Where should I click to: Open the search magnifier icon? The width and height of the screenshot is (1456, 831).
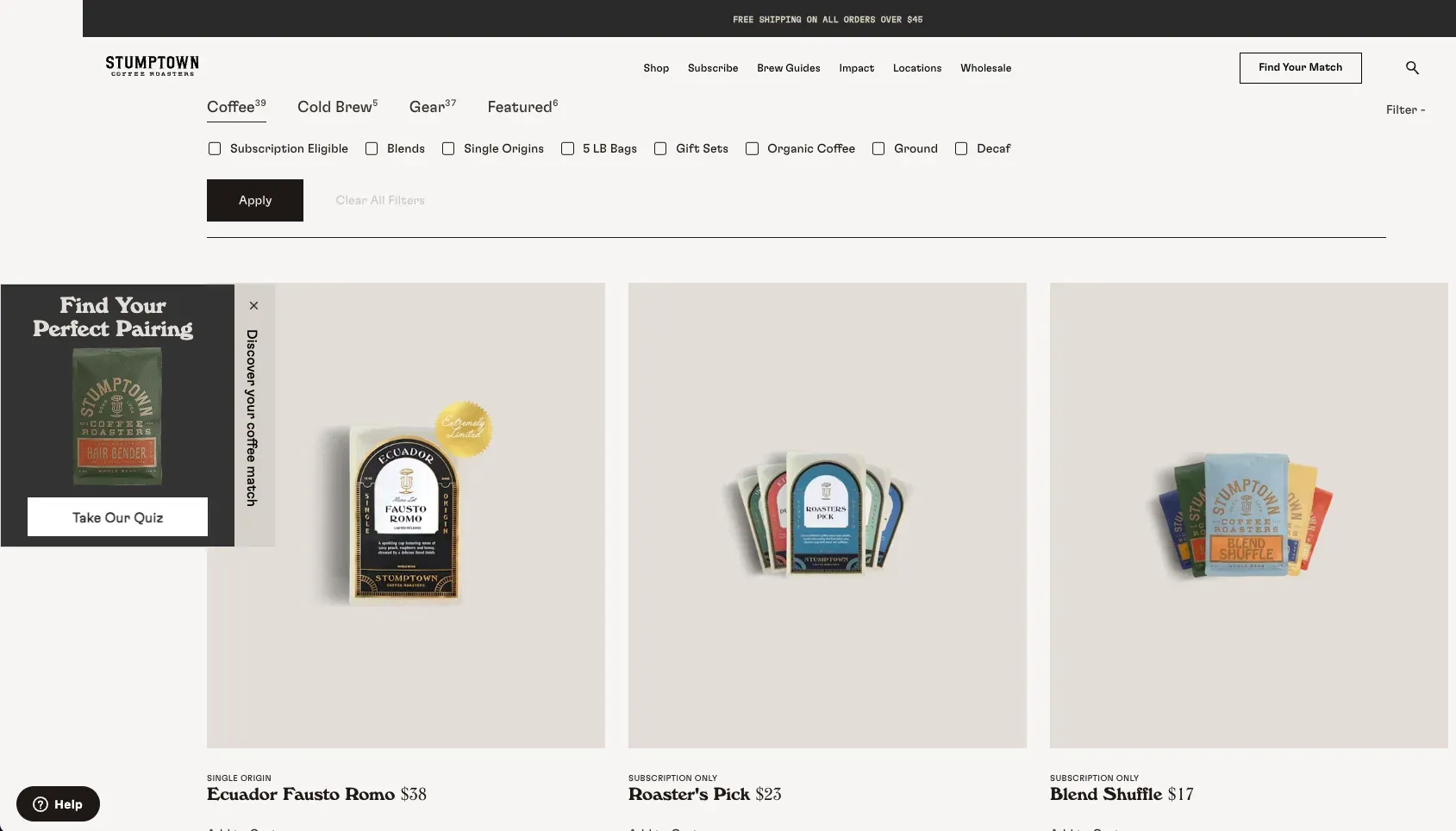click(x=1412, y=67)
